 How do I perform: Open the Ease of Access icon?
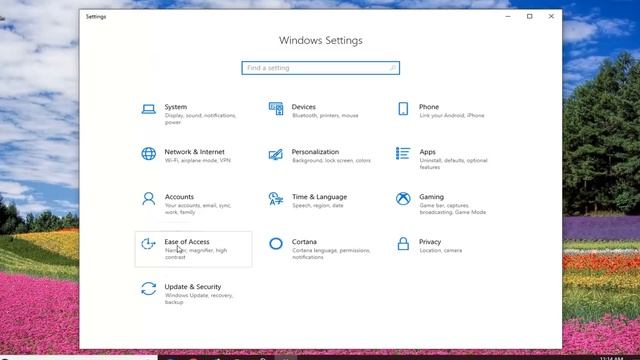point(148,244)
